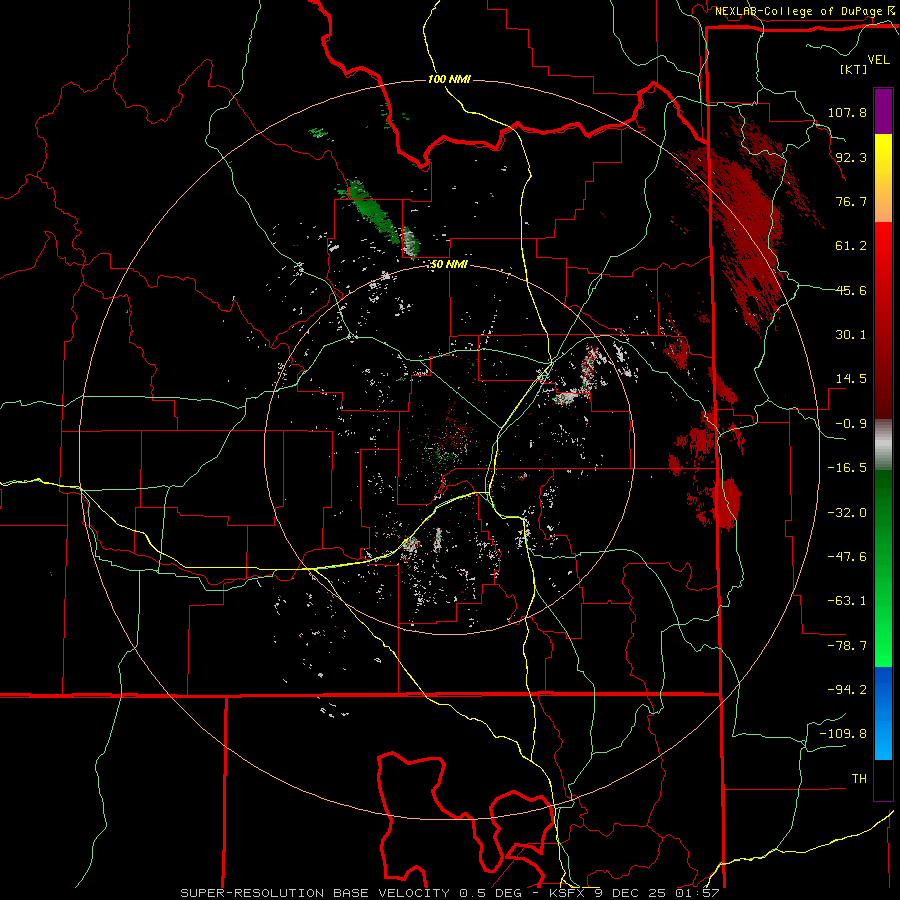Click the -109.8 velocity scale value

[x=844, y=734]
